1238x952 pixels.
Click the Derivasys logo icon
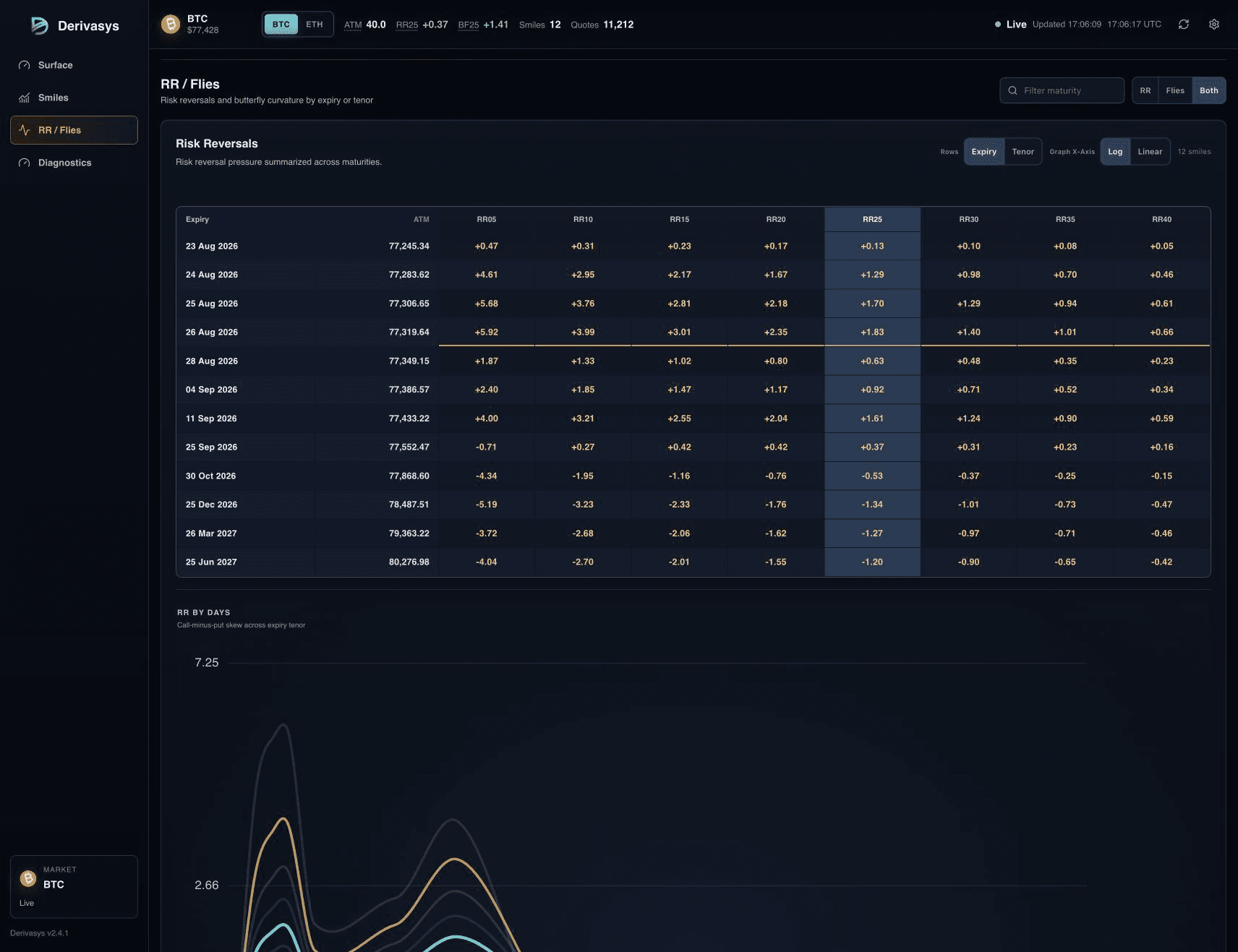39,25
